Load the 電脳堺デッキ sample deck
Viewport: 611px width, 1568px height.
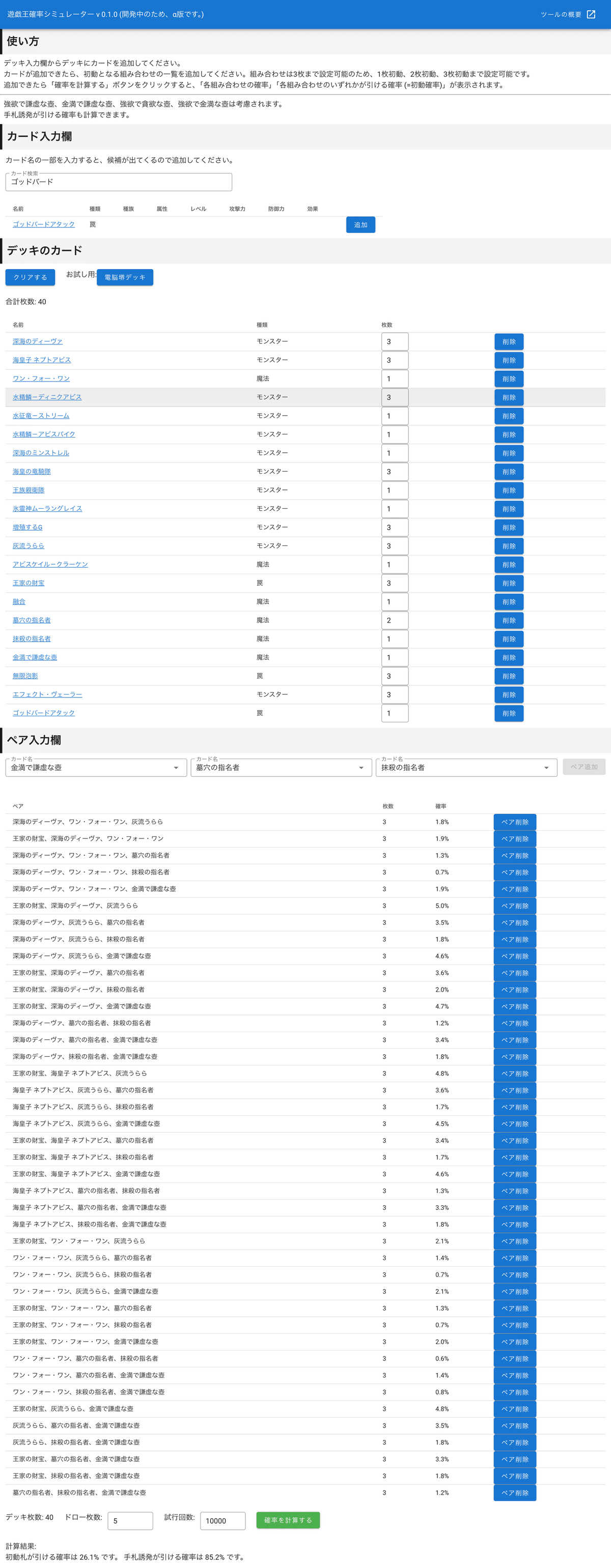click(x=125, y=278)
